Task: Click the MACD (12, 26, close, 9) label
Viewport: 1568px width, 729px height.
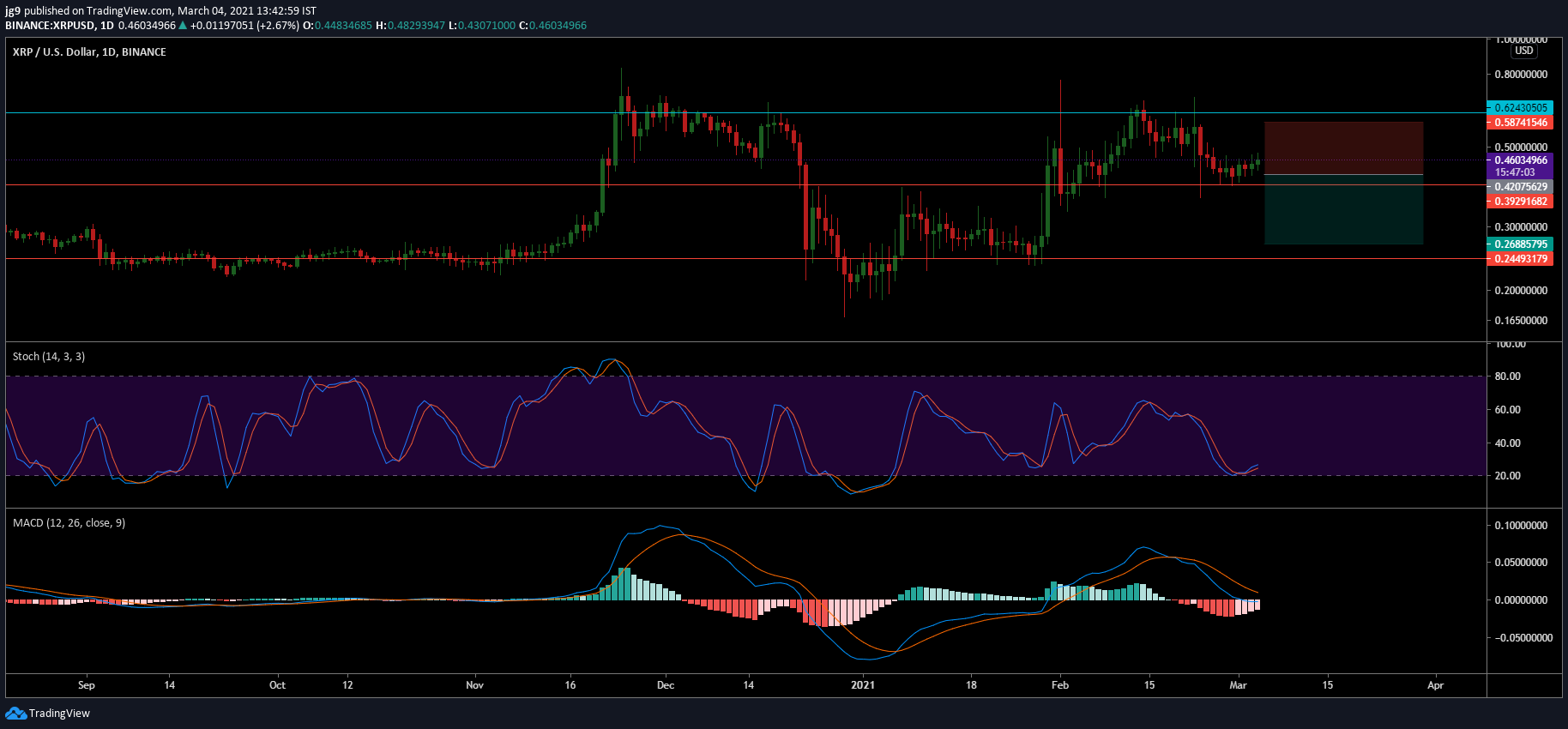Action: pyautogui.click(x=69, y=523)
